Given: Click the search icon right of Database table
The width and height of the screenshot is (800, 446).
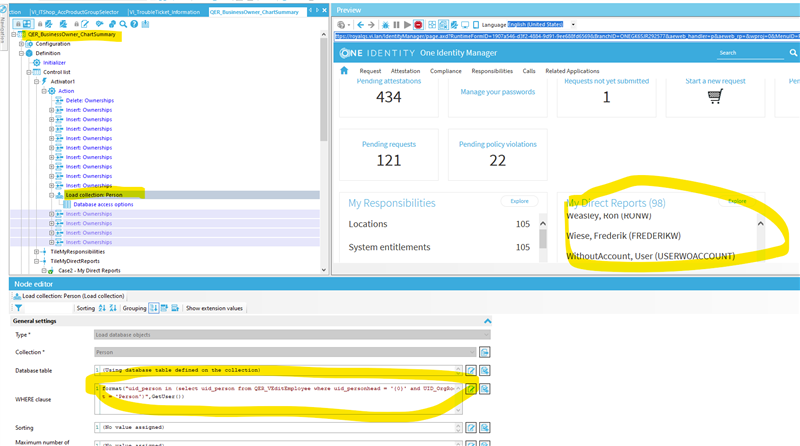Looking at the screenshot, I should coord(485,370).
